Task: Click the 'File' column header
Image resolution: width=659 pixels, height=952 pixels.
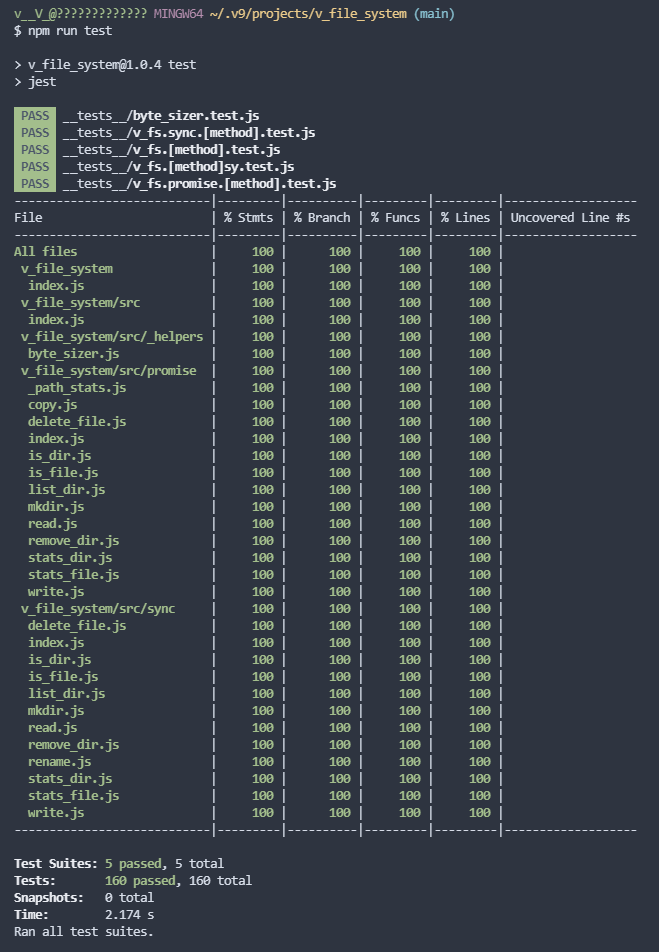Action: tap(28, 217)
